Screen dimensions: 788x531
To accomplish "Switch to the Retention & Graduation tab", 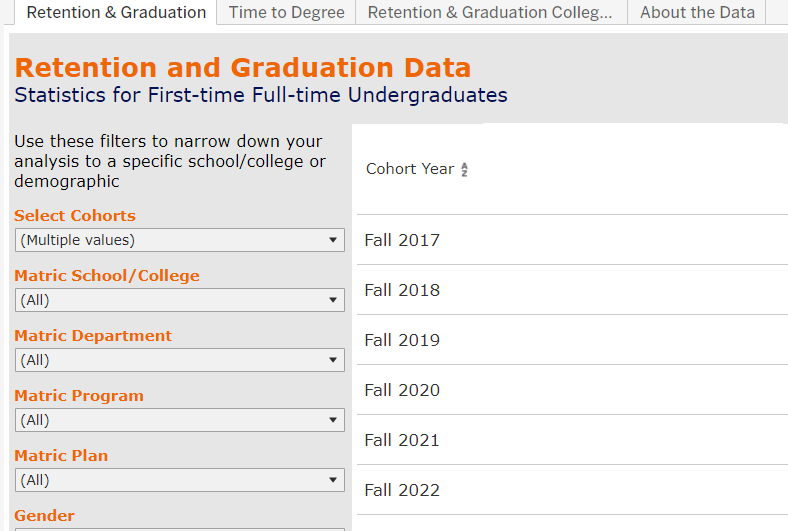I will [116, 13].
